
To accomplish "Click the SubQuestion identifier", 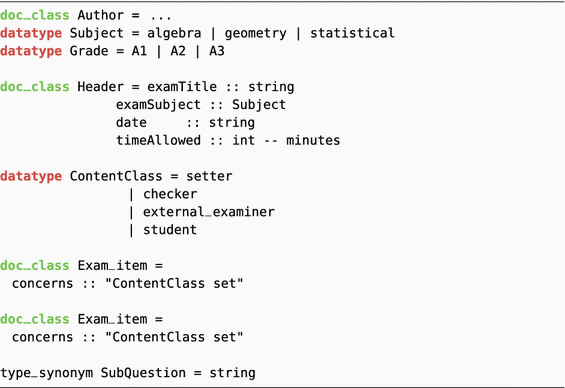I will click(143, 373).
